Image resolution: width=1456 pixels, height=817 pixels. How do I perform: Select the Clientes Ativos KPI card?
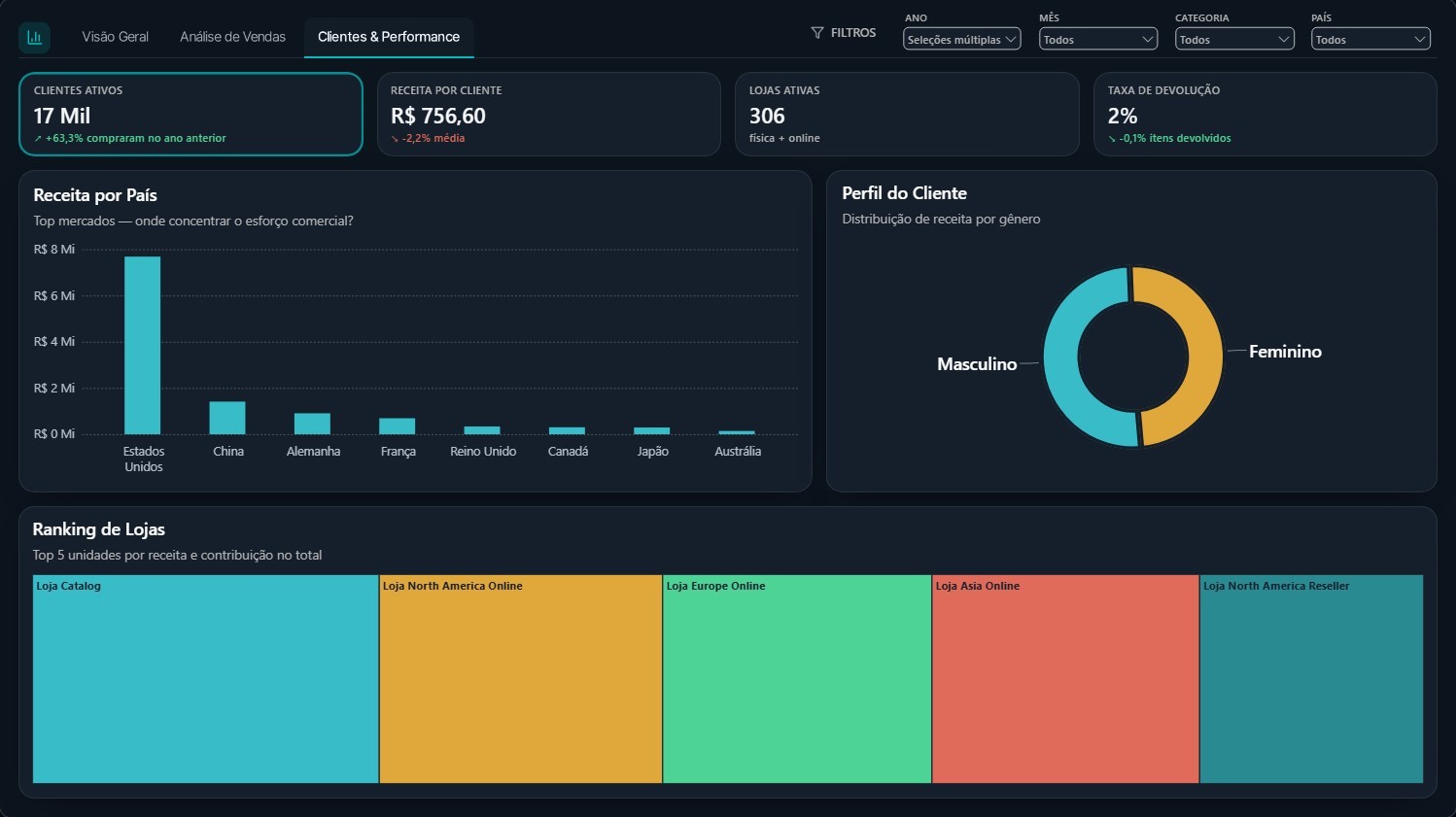pyautogui.click(x=191, y=114)
